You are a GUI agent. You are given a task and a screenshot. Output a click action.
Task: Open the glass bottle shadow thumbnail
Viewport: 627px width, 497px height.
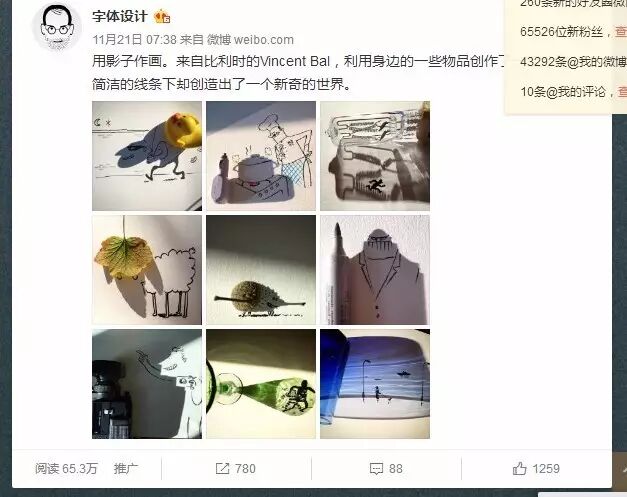(375, 156)
